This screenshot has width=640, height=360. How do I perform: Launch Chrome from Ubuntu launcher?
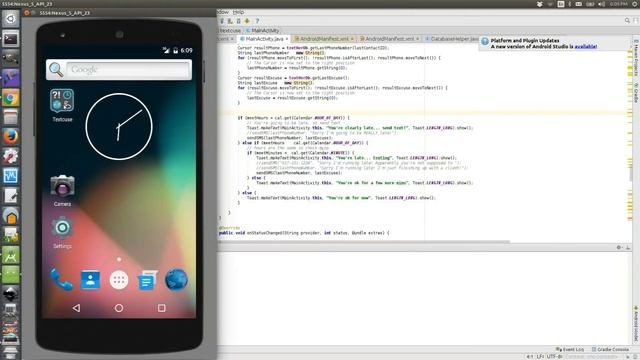(x=11, y=98)
